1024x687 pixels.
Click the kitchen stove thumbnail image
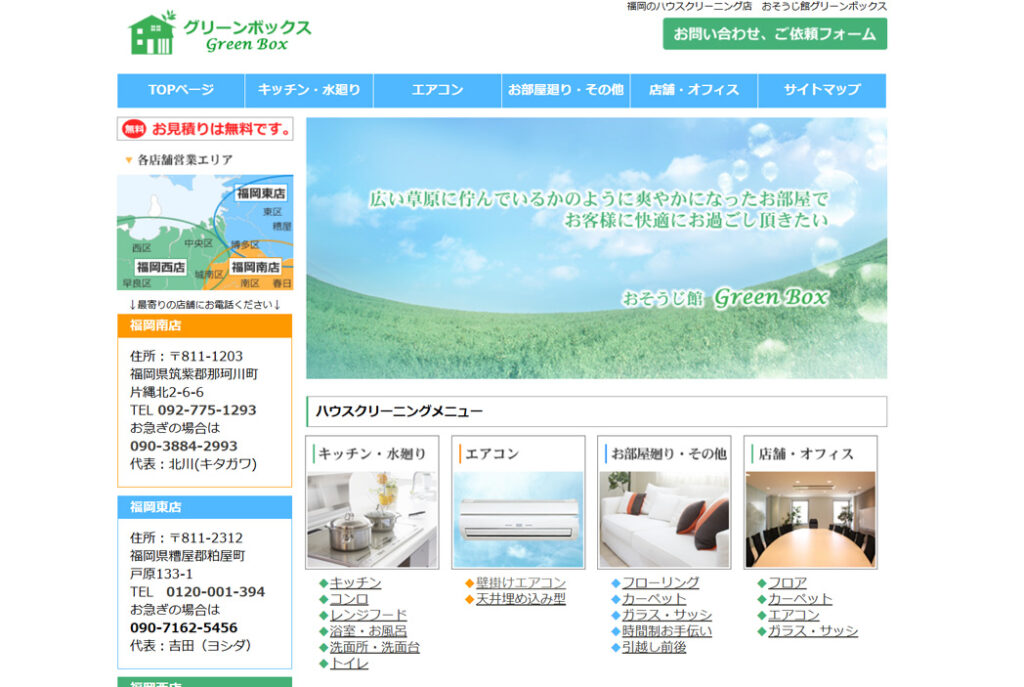pos(372,519)
